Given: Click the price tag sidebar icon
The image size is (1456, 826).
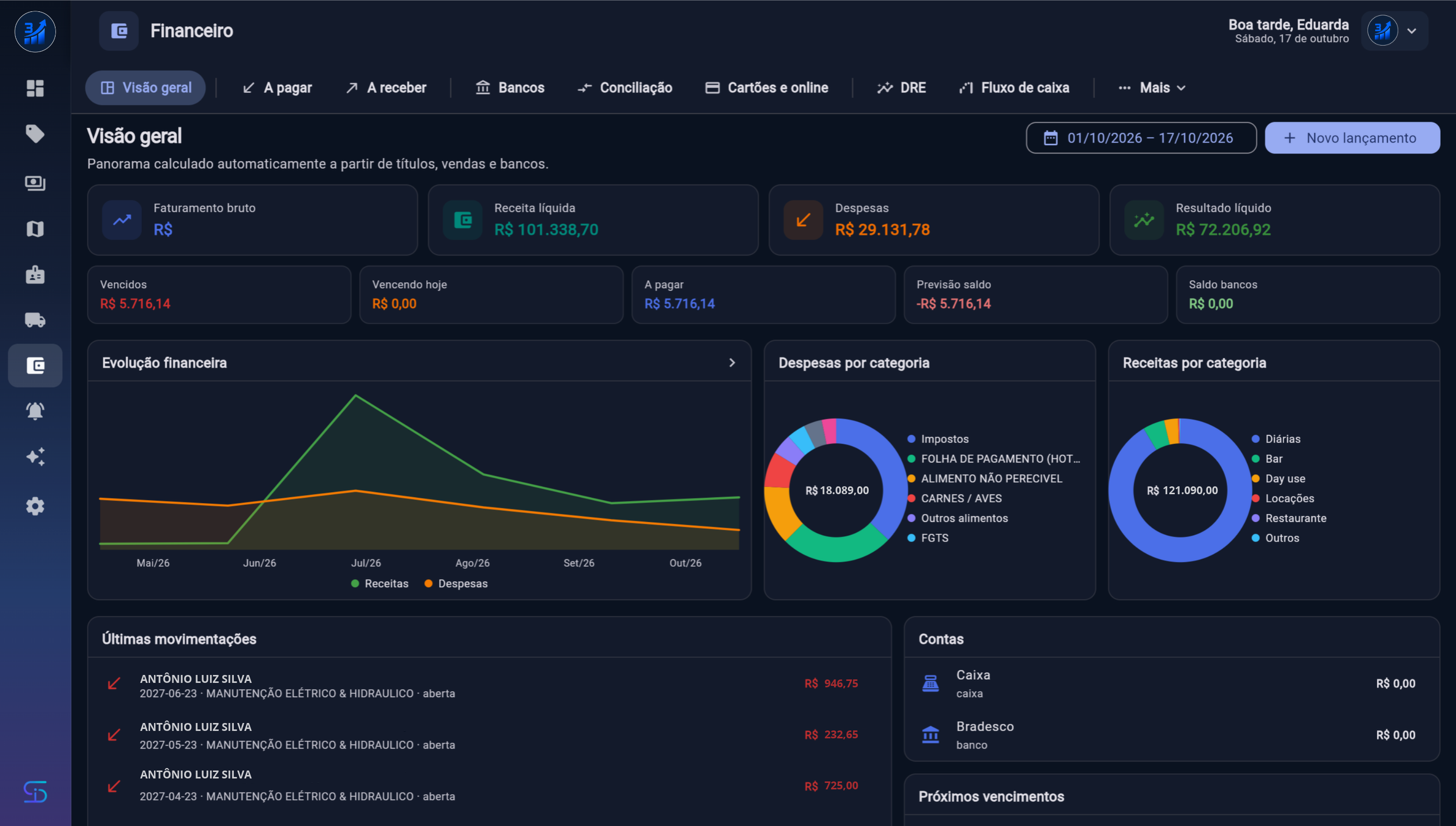Looking at the screenshot, I should click(x=35, y=134).
